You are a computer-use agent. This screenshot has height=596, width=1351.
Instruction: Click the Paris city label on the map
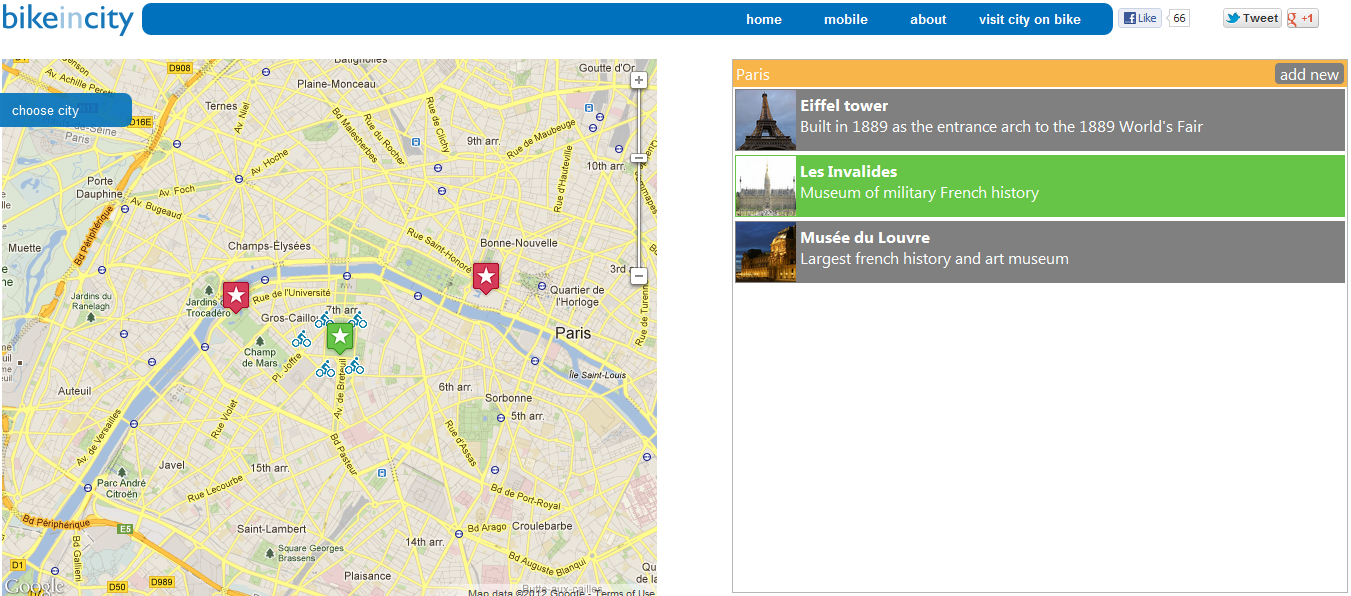pos(573,333)
